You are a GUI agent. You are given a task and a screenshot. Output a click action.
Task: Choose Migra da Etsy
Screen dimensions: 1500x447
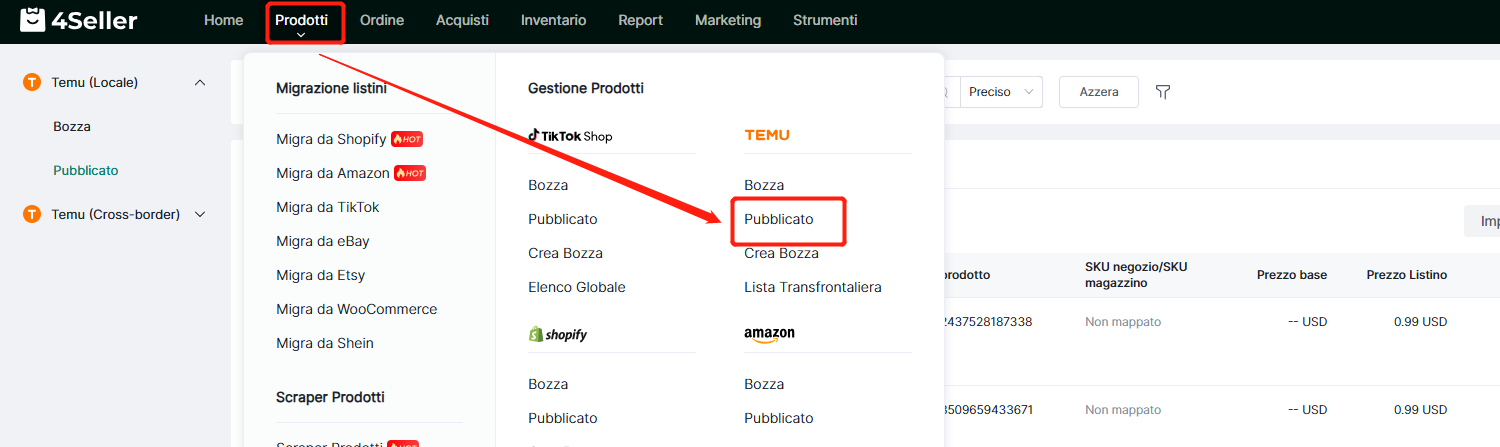(x=321, y=275)
